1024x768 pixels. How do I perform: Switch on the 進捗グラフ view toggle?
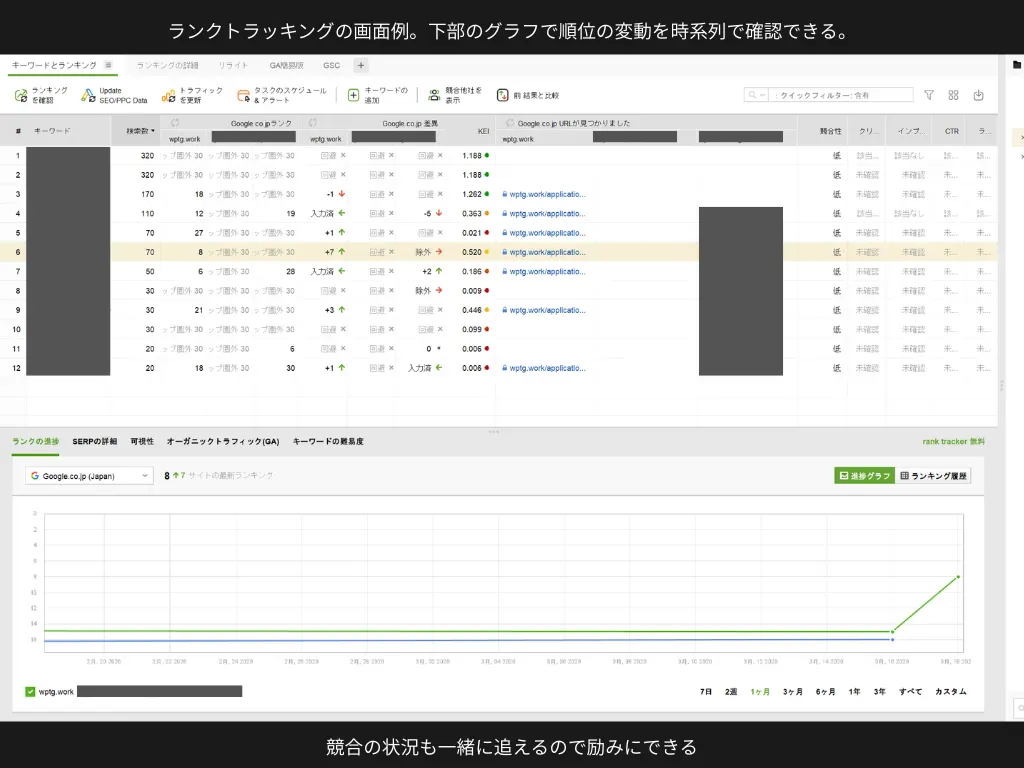(x=864, y=476)
